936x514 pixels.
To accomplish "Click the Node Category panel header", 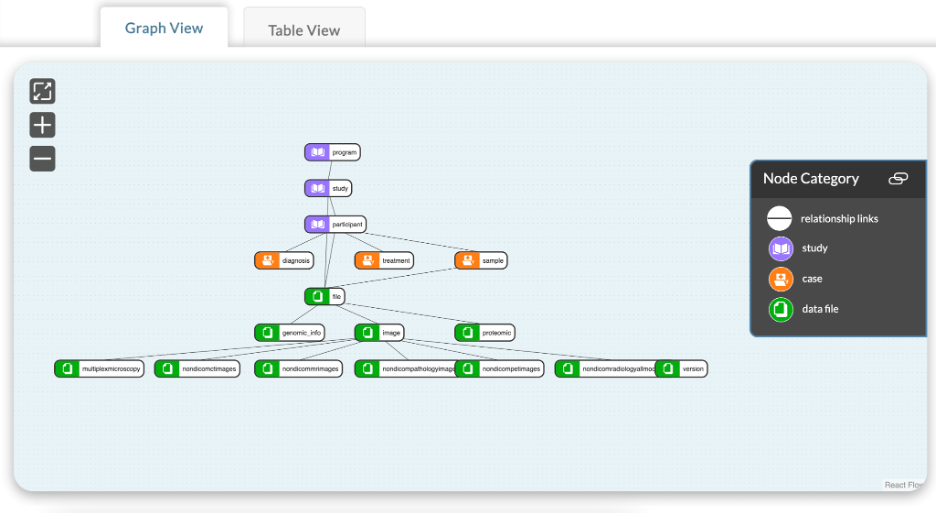I will [x=810, y=179].
